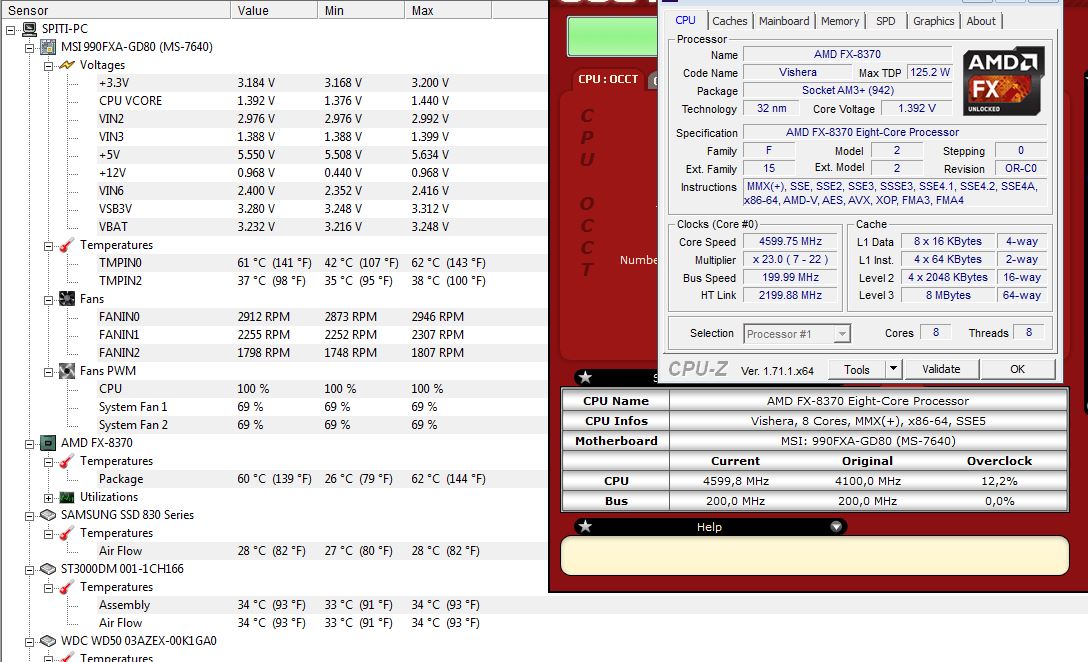Viewport: 1088px width, 662px height.
Task: Click the star icon on the Help bar
Action: (x=586, y=527)
